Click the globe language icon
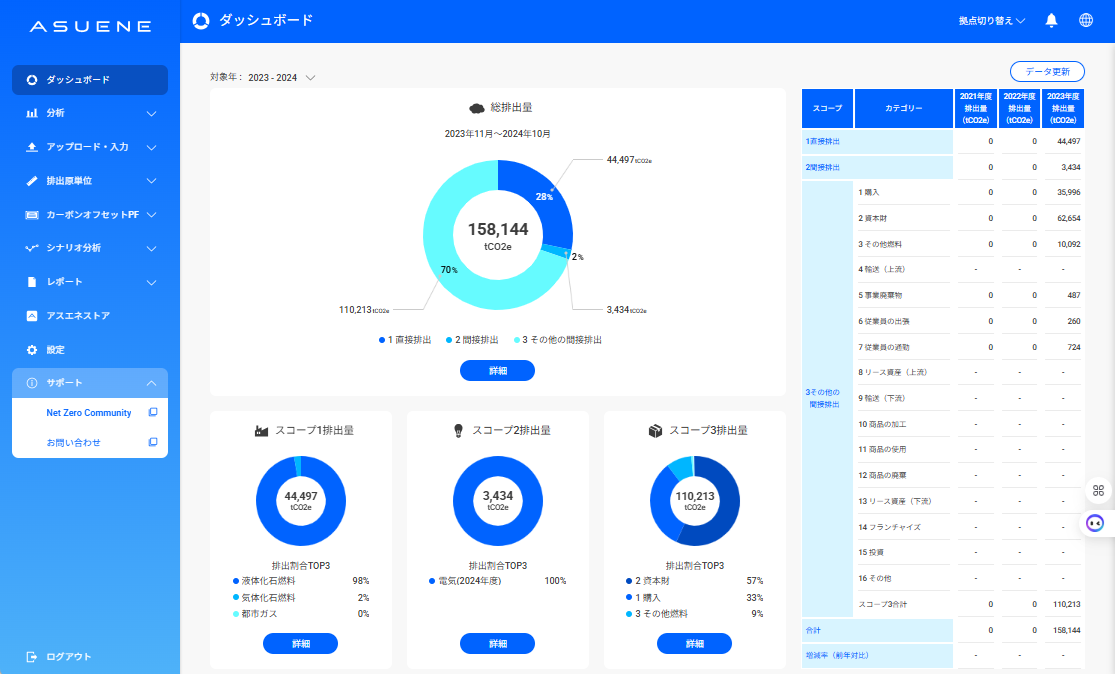This screenshot has width=1115, height=674. [x=1086, y=21]
